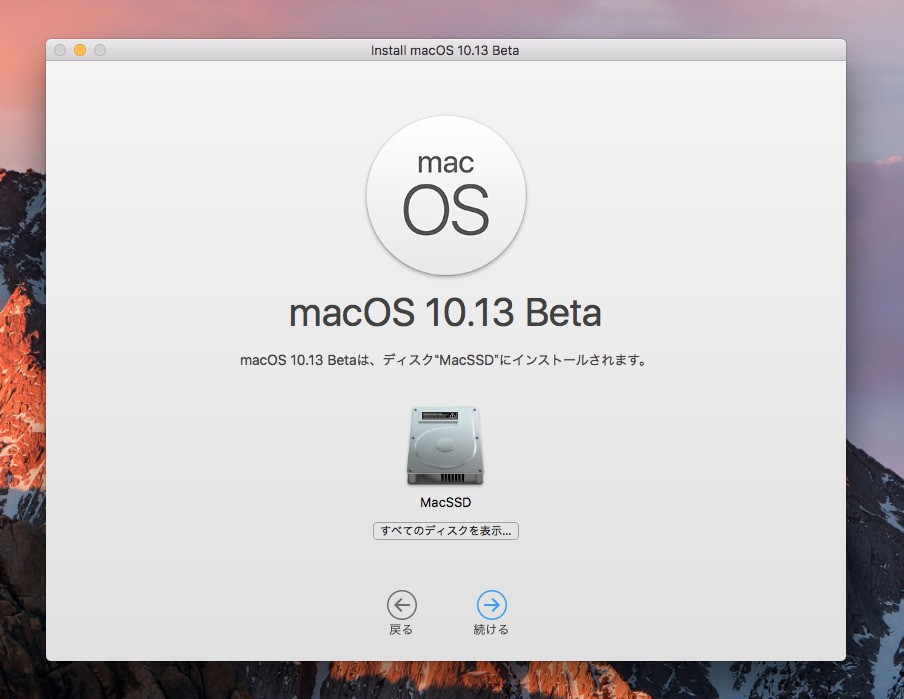The image size is (904, 699).
Task: Open すべてのディスクを表示... disk list
Action: 446,531
